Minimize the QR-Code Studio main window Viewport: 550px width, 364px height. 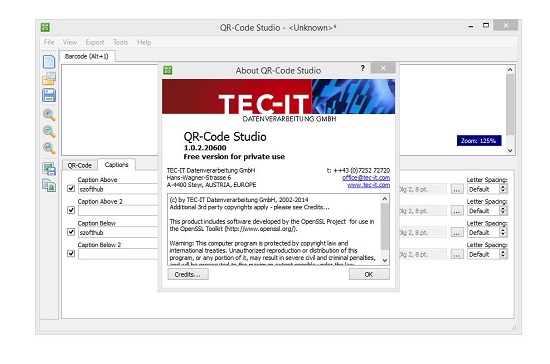(x=471, y=26)
